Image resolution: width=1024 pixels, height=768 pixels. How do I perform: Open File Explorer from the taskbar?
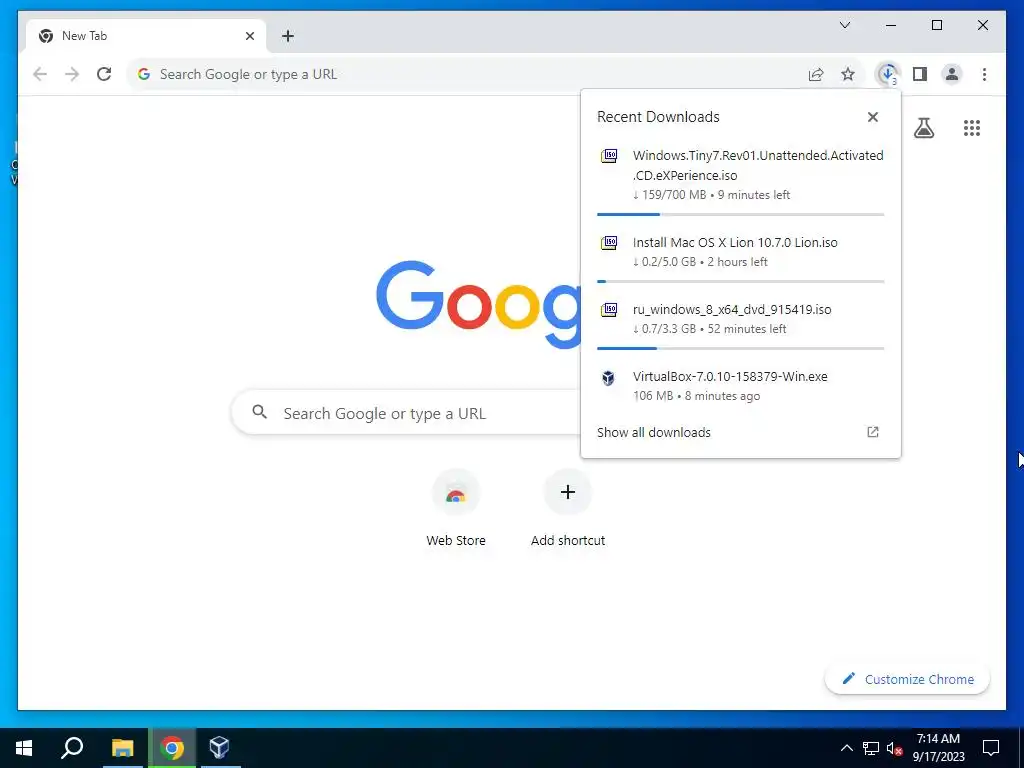pyautogui.click(x=122, y=748)
